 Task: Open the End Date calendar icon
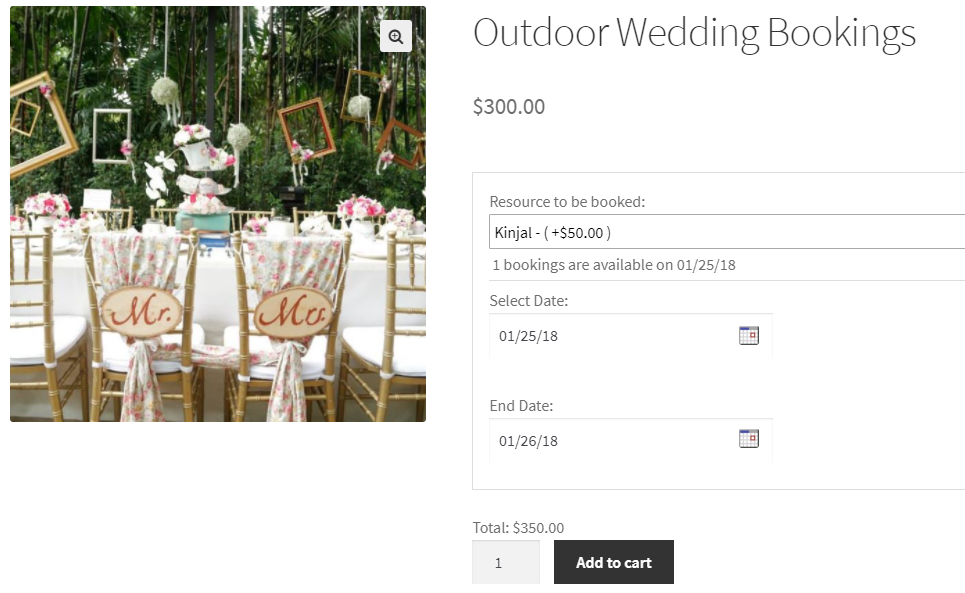pyautogui.click(x=749, y=439)
